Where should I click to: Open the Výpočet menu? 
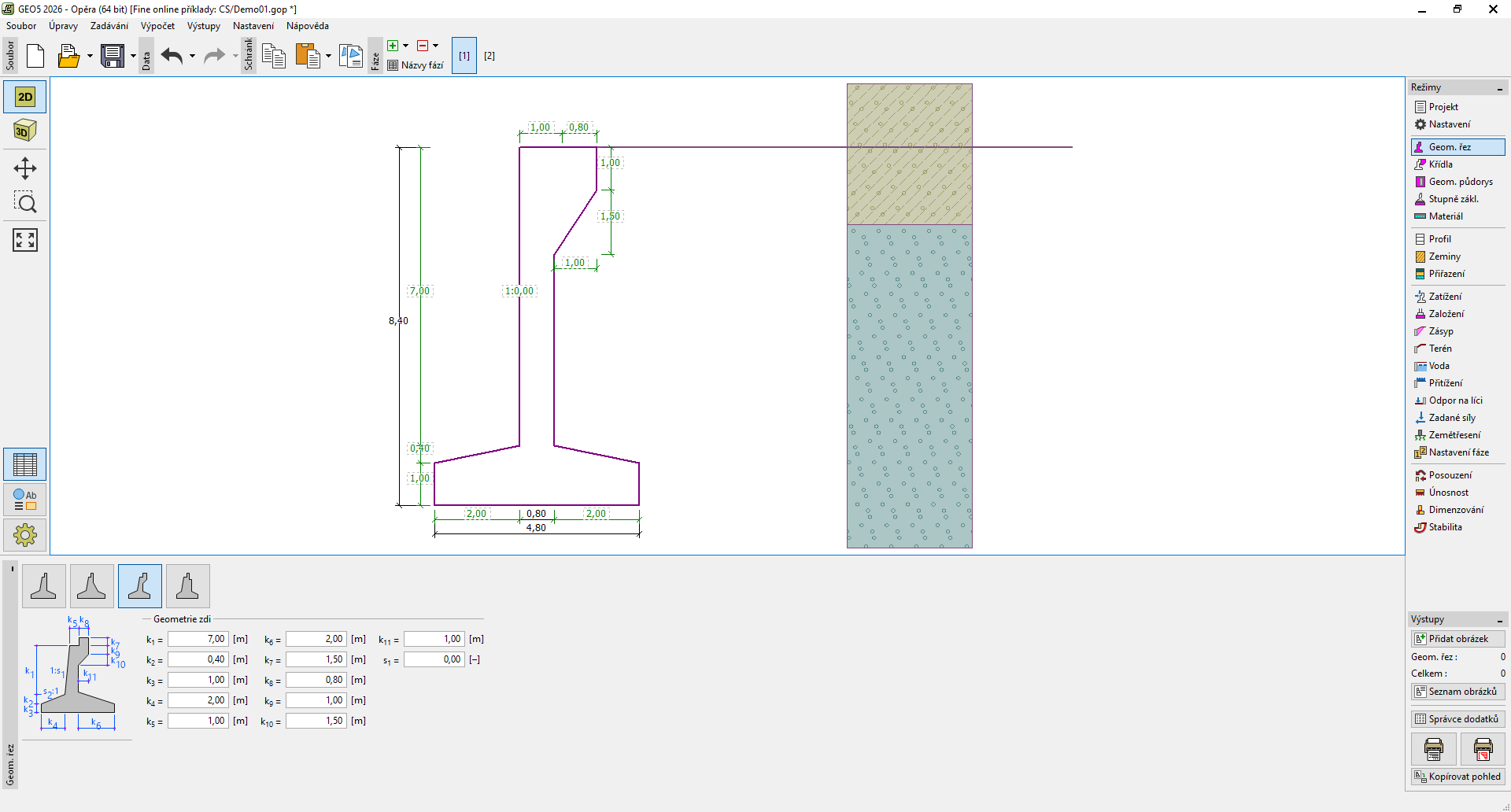(157, 26)
